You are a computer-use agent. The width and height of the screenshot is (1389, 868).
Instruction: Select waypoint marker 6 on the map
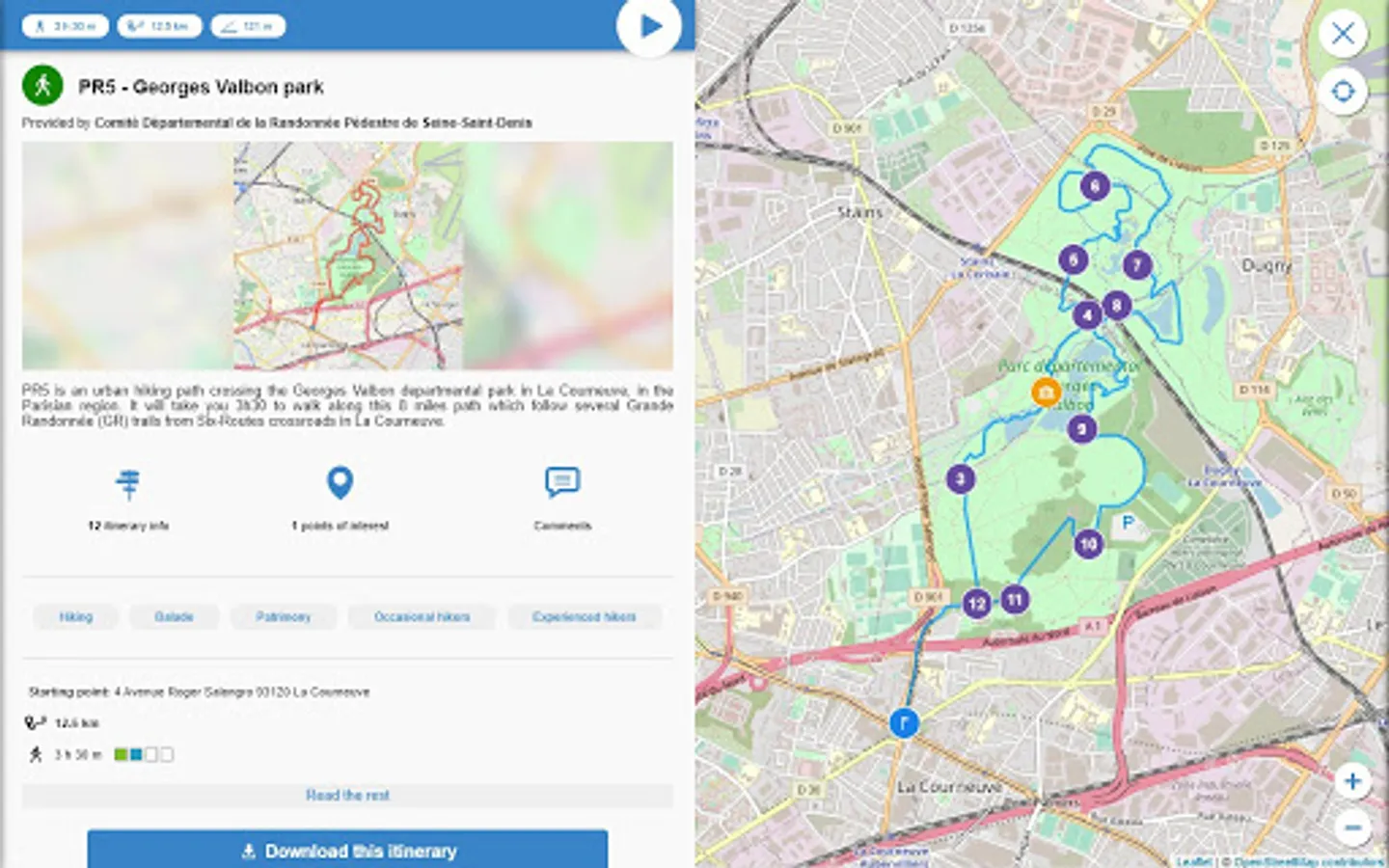[1094, 186]
